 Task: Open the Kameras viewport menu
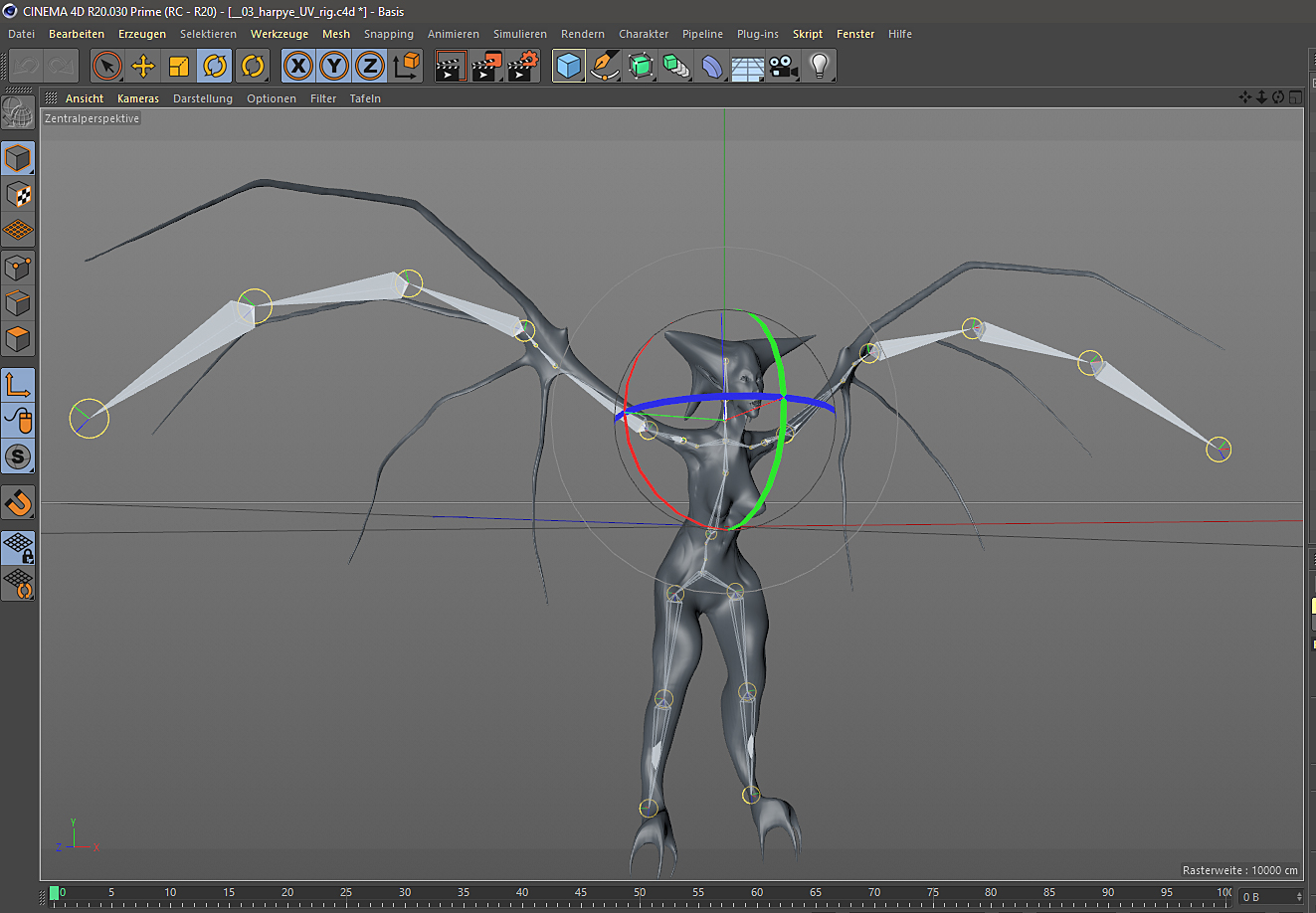click(137, 98)
